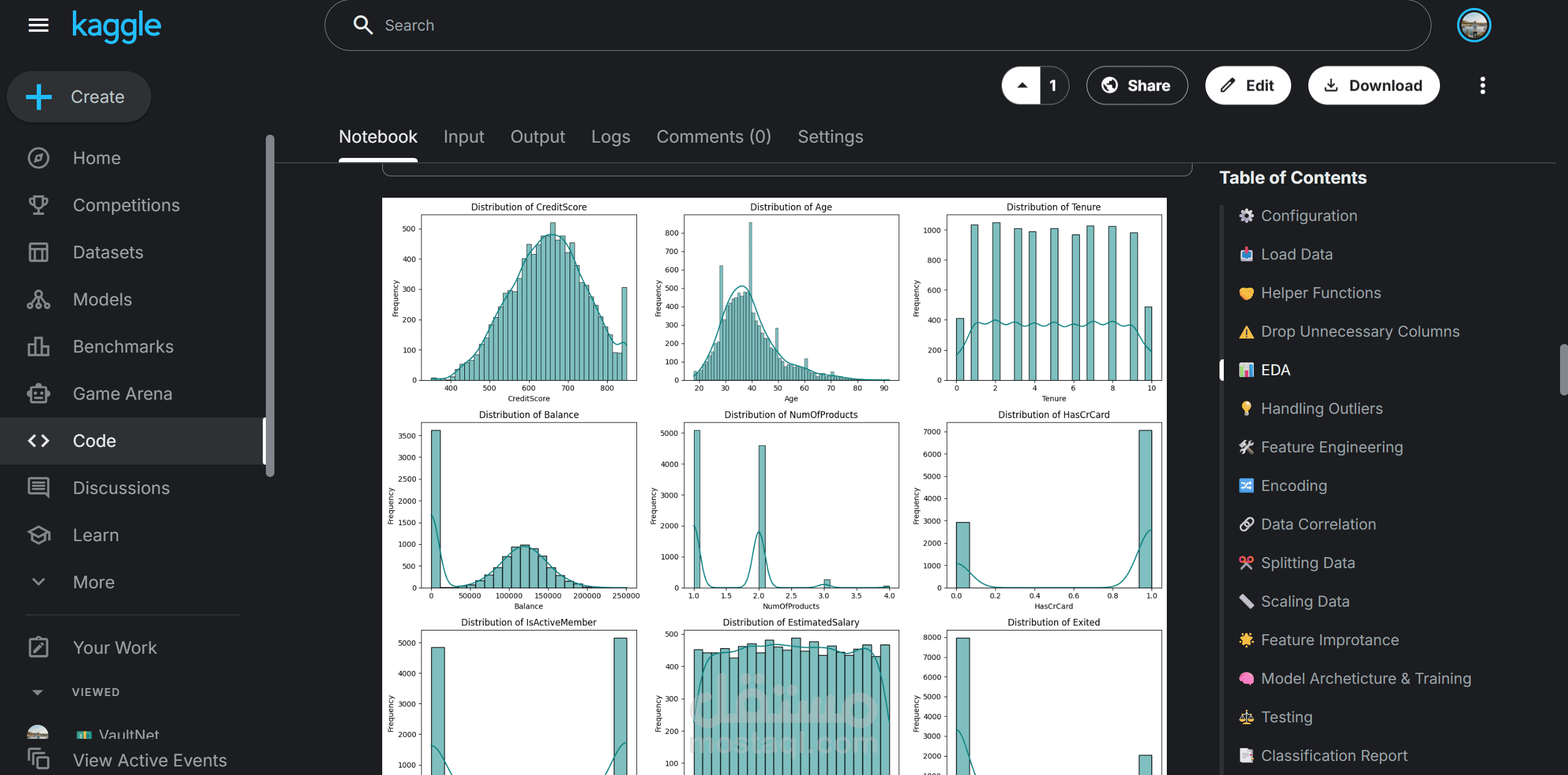Click the Share button
The height and width of the screenshot is (775, 1568).
pyautogui.click(x=1137, y=86)
